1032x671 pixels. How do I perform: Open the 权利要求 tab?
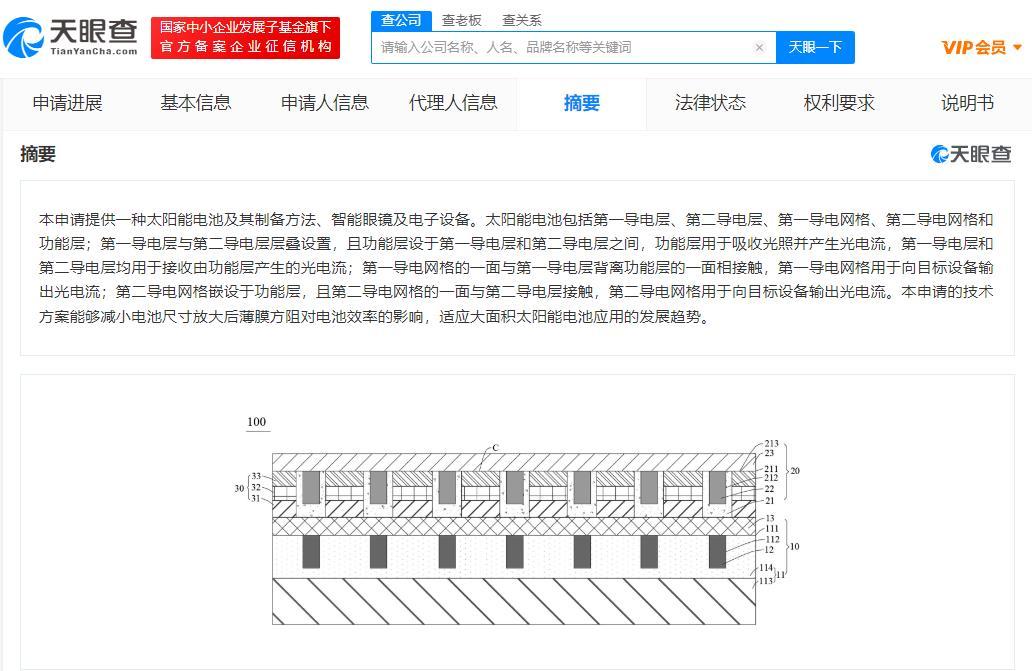[x=838, y=103]
